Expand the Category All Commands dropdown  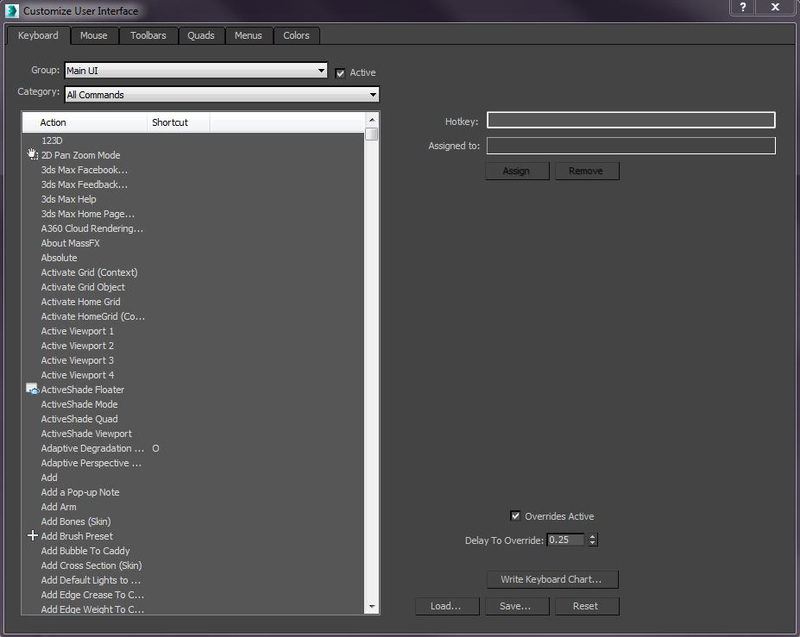click(x=222, y=94)
